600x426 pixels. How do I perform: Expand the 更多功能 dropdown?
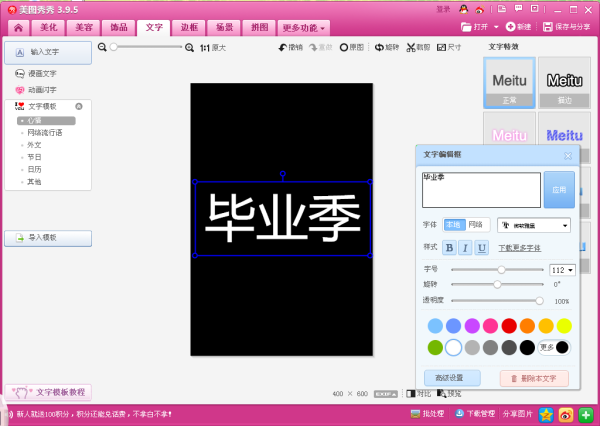pyautogui.click(x=303, y=28)
